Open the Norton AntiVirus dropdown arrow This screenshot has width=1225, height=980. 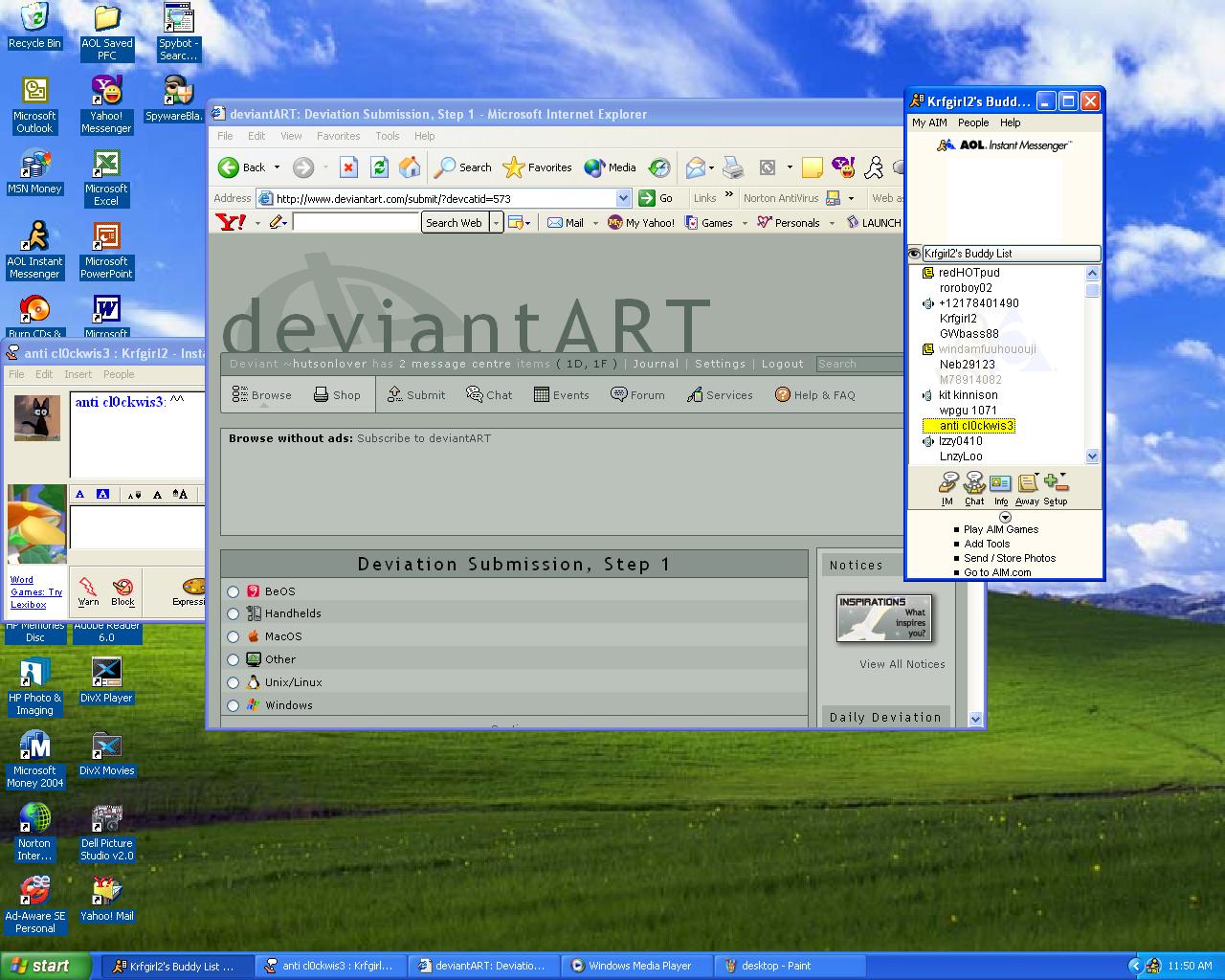[851, 198]
